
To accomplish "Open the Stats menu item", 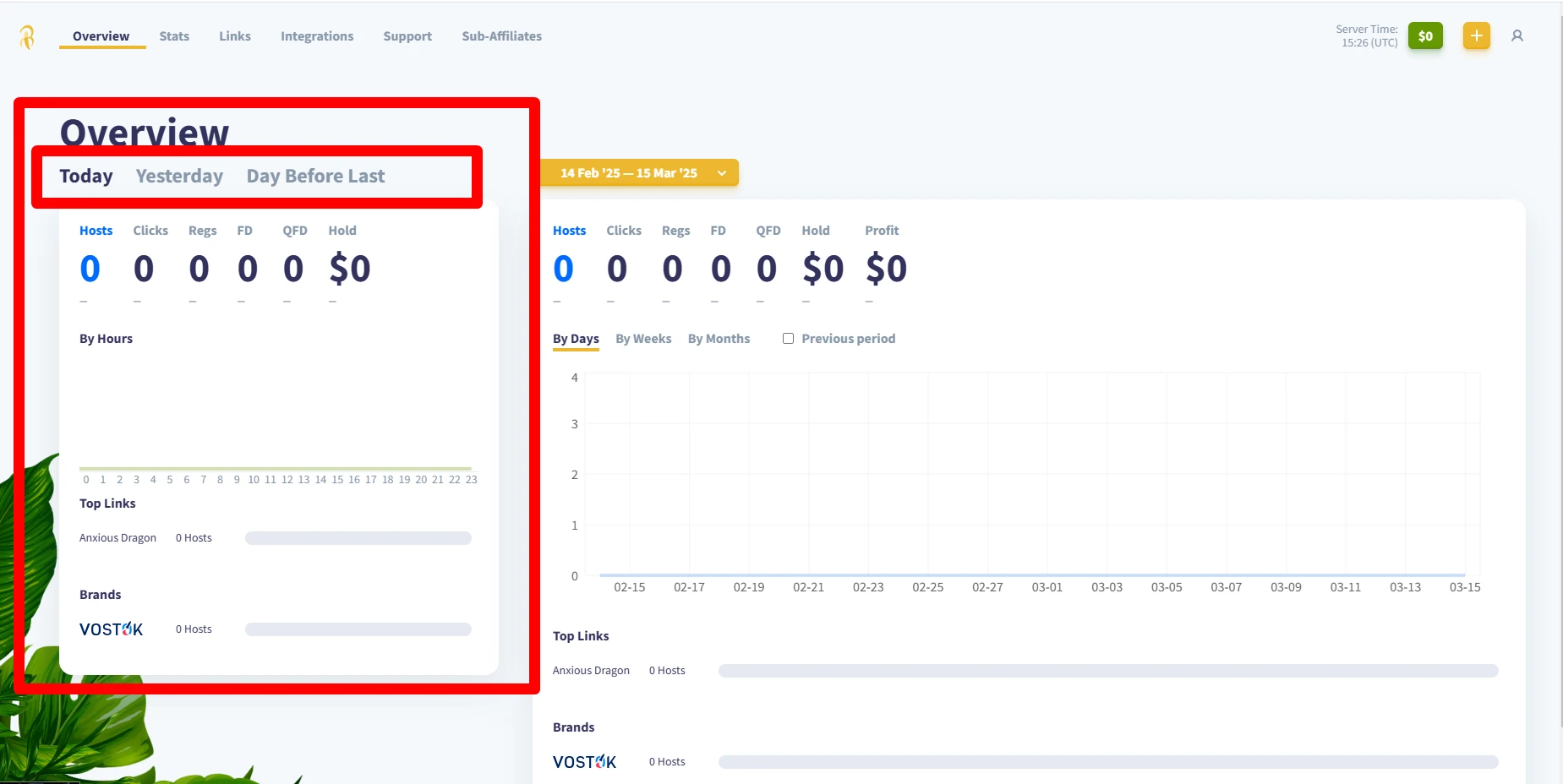I will point(174,36).
